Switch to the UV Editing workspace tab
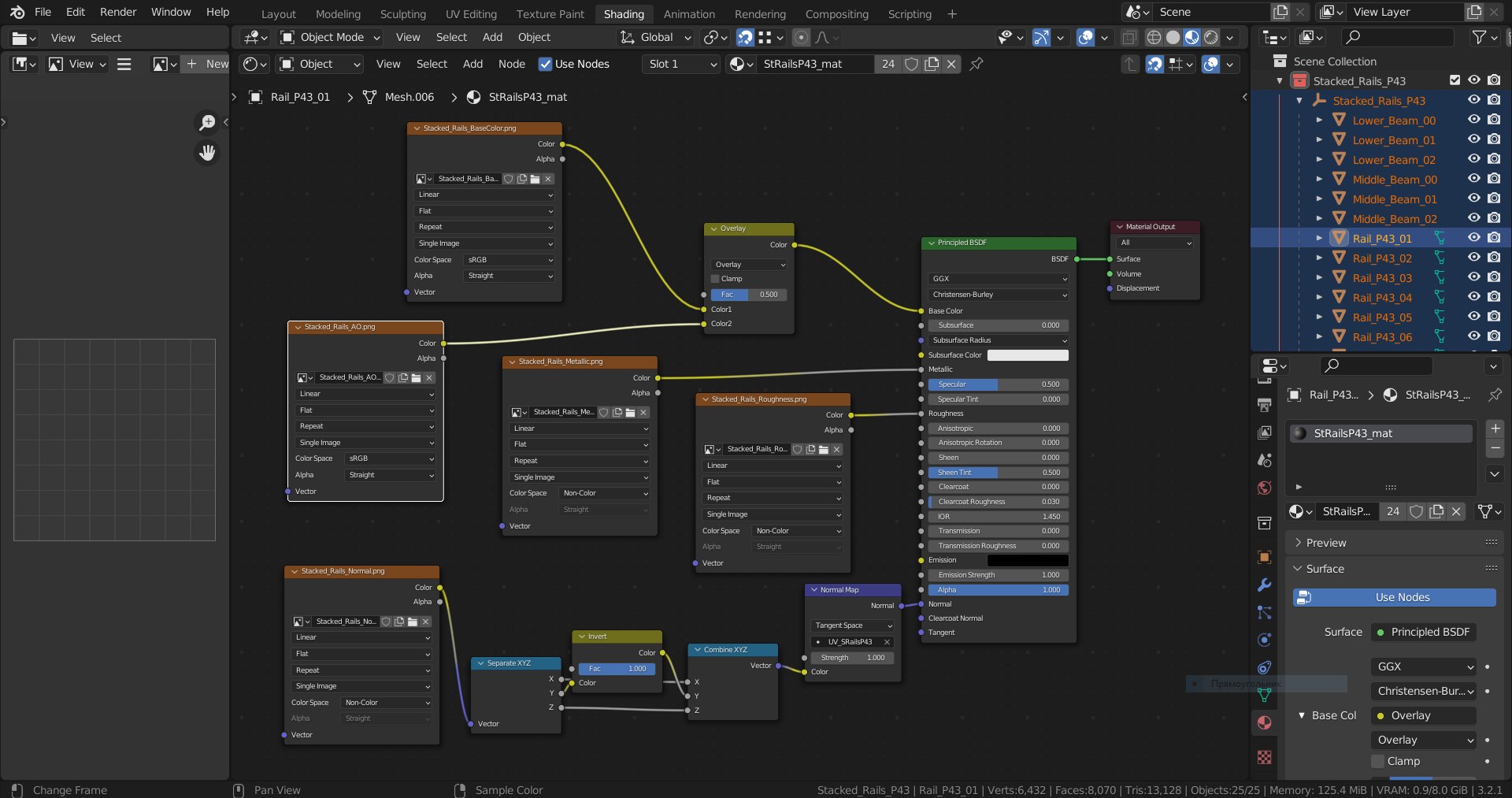1512x798 pixels. pos(471,13)
